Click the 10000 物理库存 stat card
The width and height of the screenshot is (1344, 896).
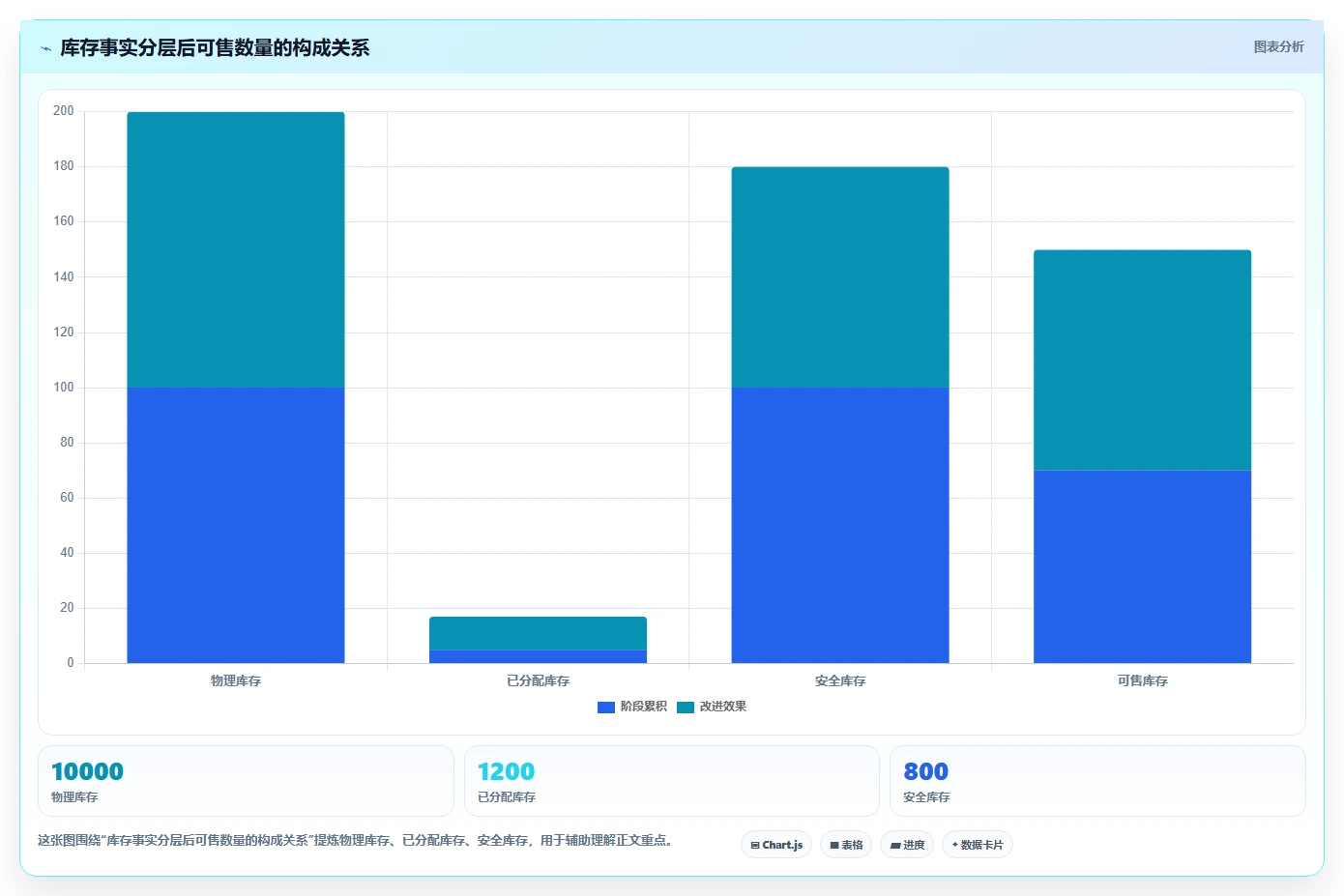point(246,781)
